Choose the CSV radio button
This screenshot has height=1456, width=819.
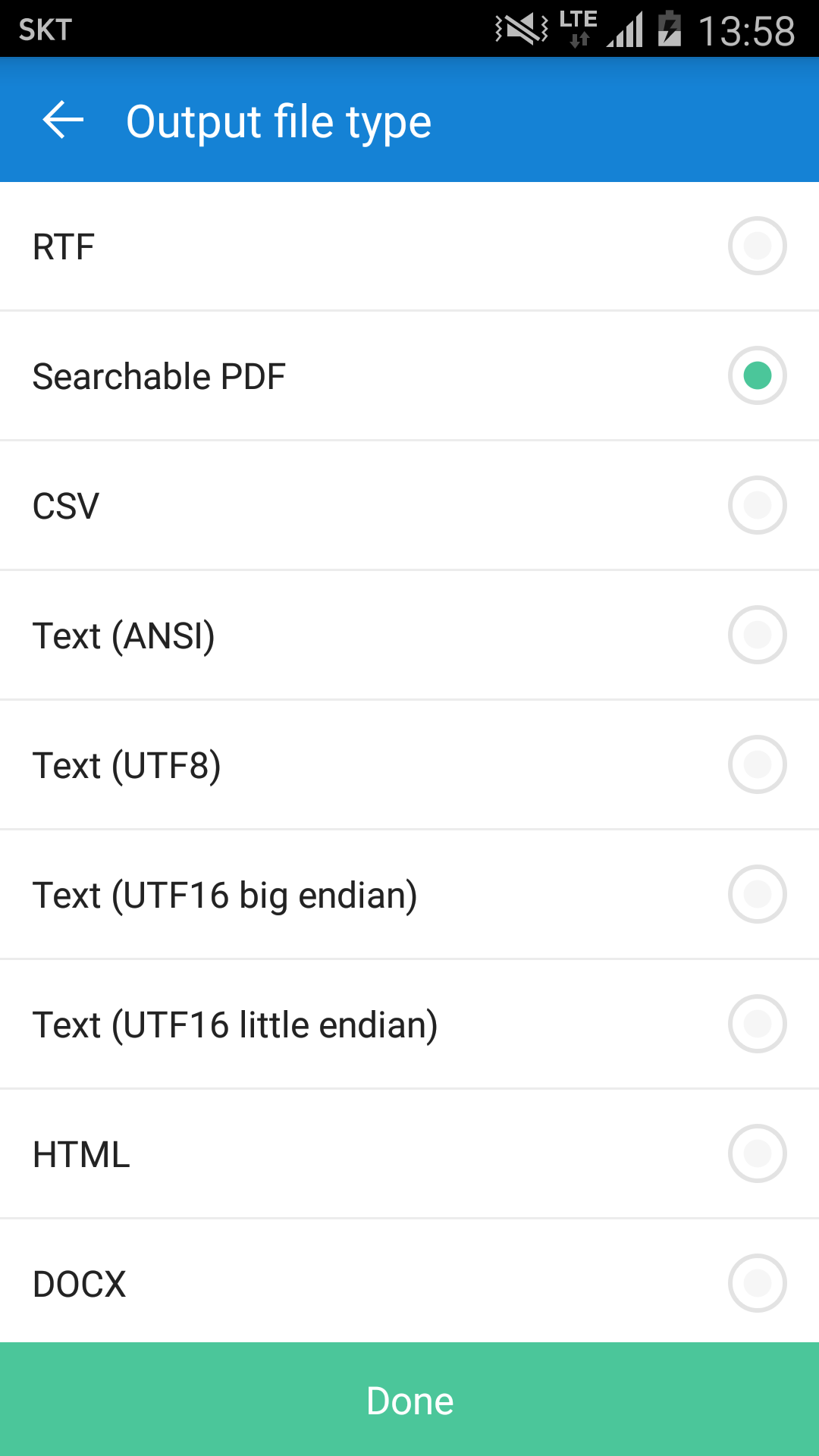click(757, 505)
